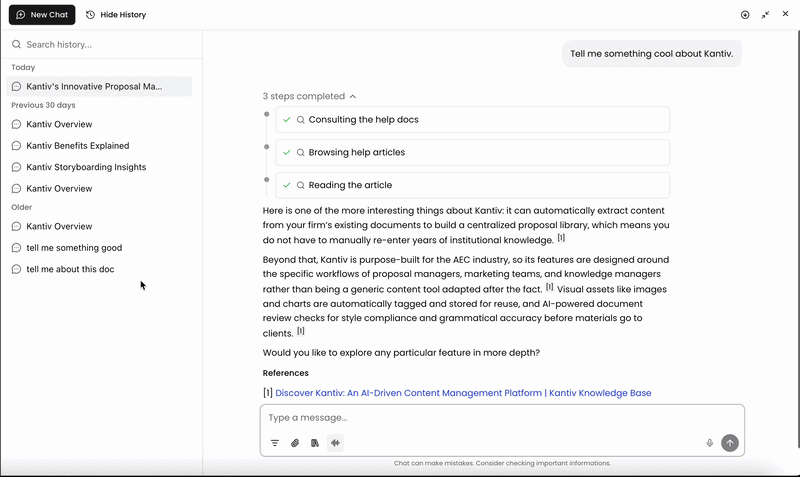
Task: Click the microphone icon
Action: point(709,443)
